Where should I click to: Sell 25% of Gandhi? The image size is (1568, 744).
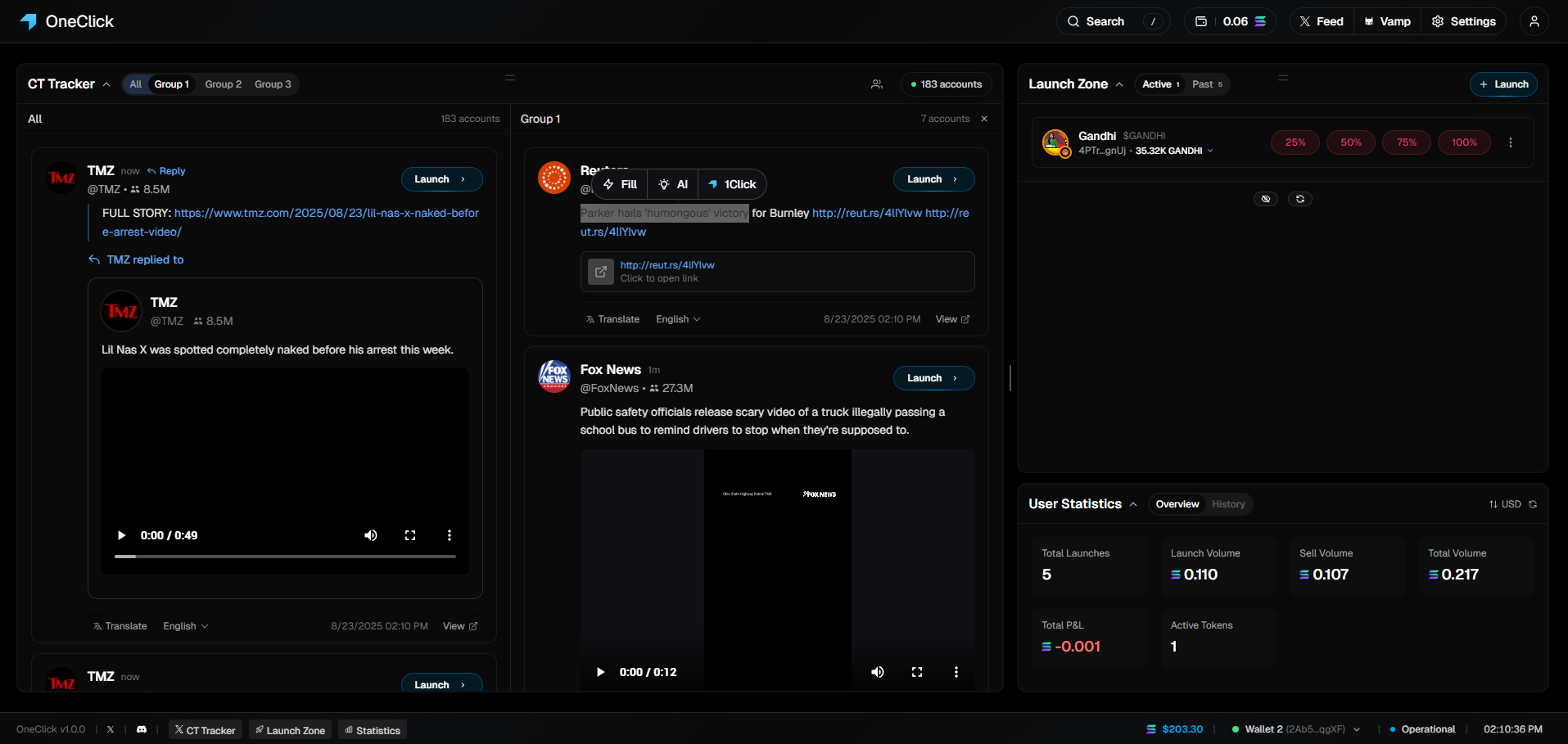(x=1295, y=142)
